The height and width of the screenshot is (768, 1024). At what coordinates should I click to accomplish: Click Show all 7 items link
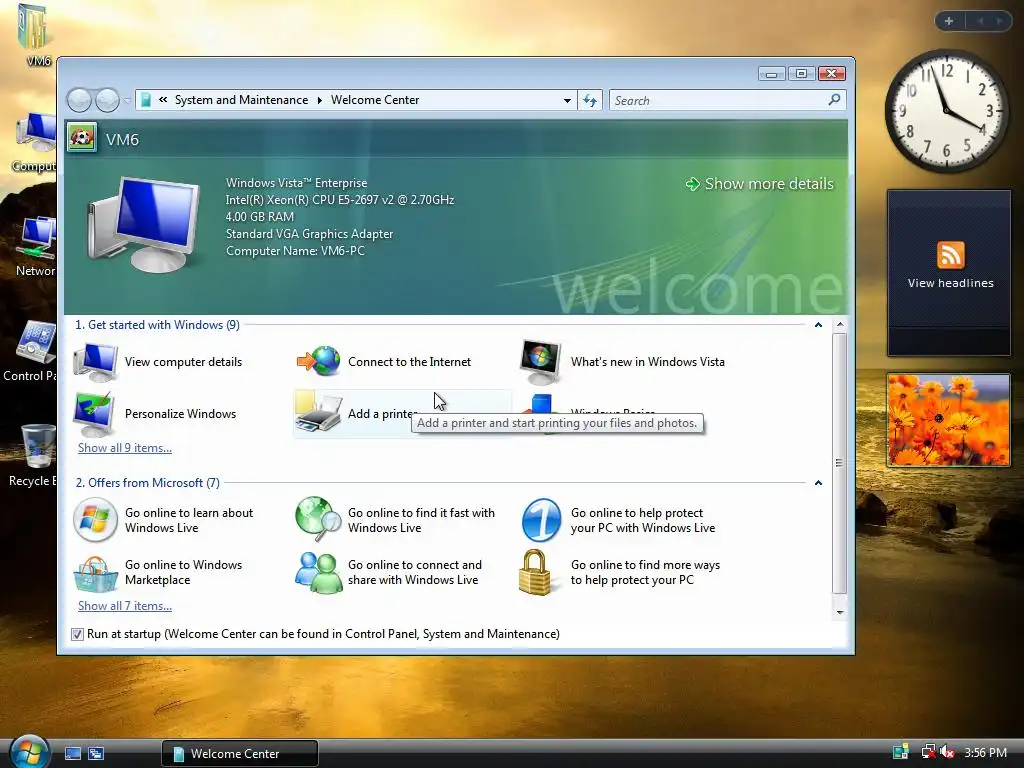pyautogui.click(x=125, y=606)
